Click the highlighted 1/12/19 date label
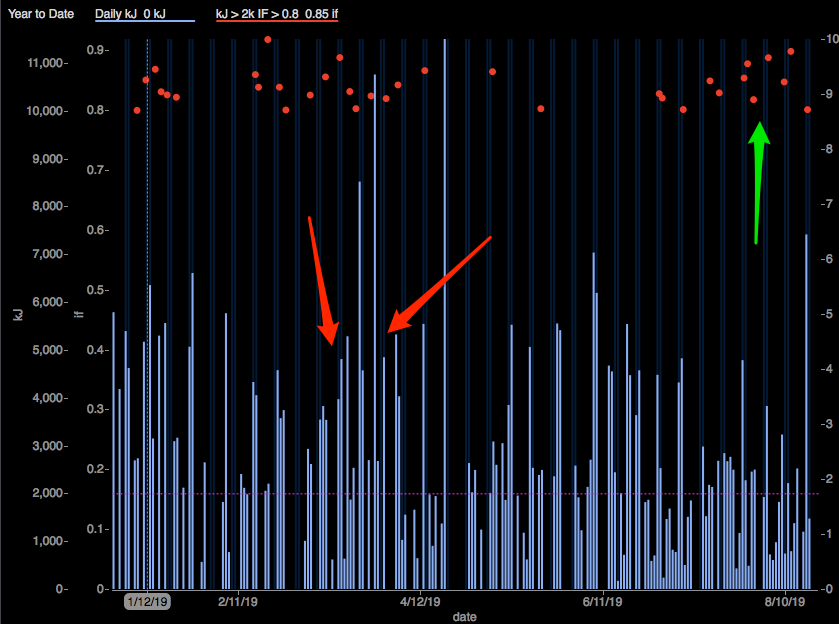839x624 pixels. tap(147, 602)
